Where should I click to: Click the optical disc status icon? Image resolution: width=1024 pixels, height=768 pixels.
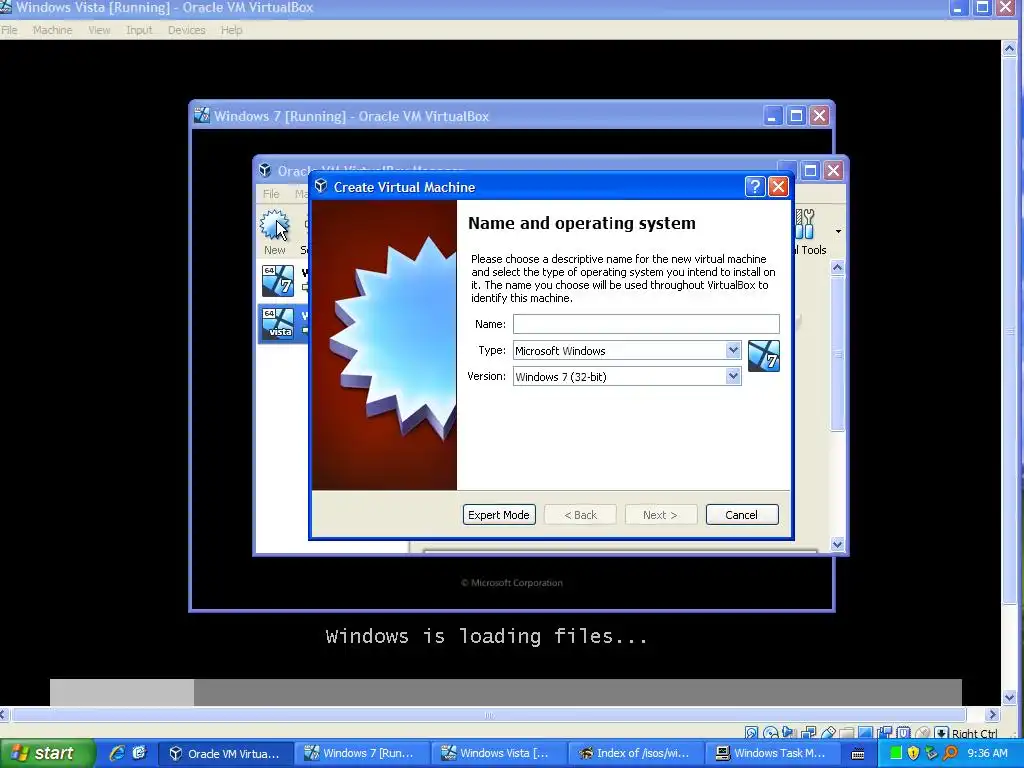click(771, 733)
